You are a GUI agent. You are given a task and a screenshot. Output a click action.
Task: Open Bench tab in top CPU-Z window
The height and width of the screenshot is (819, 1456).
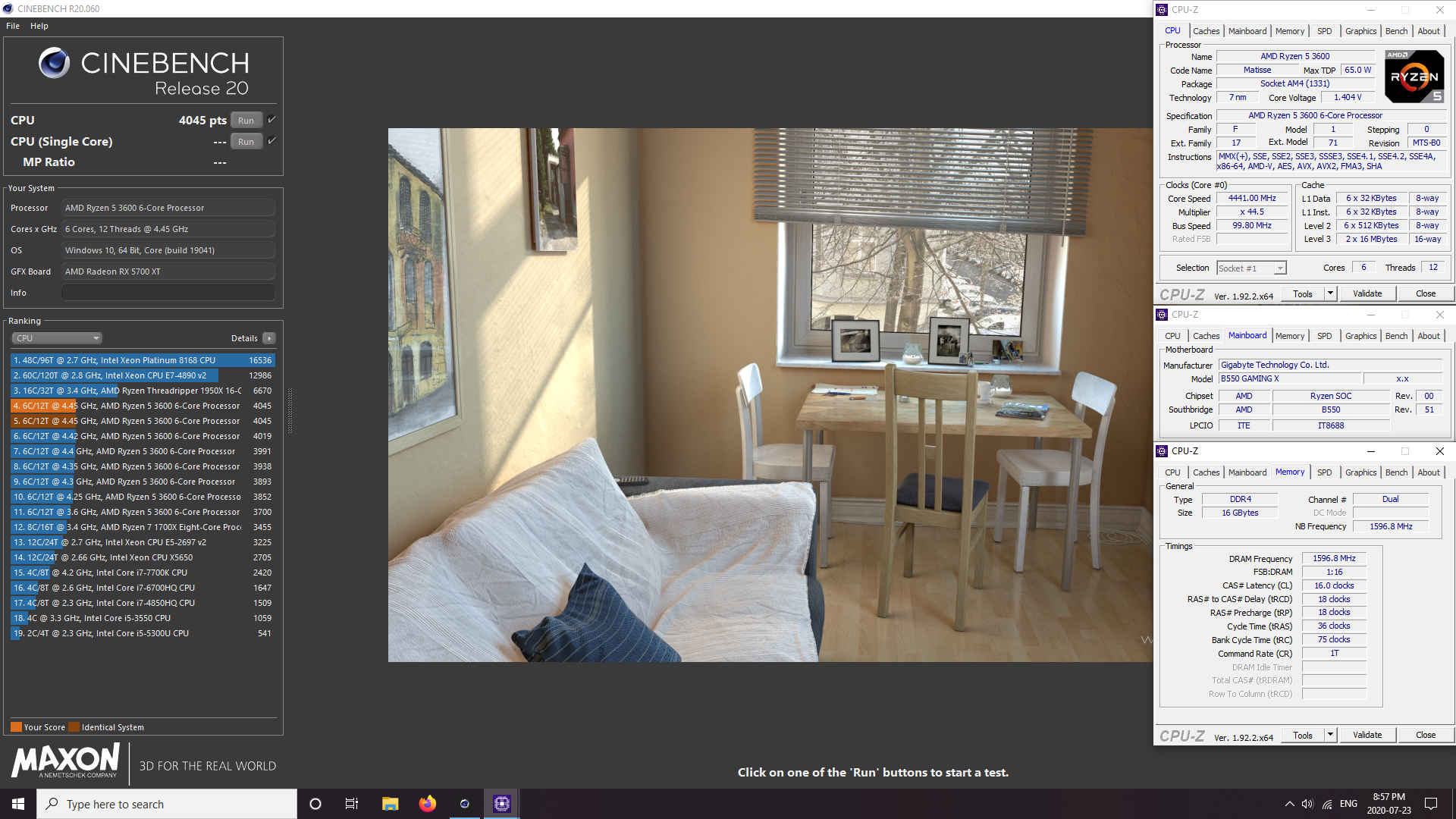(1396, 31)
